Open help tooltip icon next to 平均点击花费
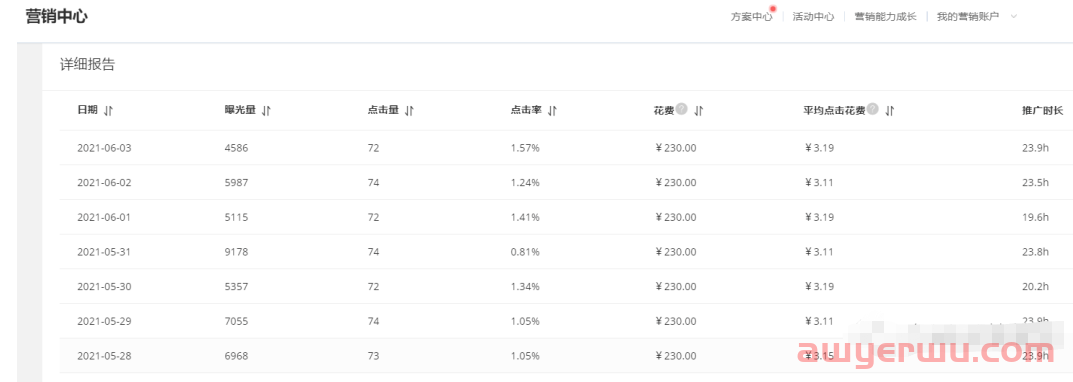1073x382 pixels. point(872,110)
